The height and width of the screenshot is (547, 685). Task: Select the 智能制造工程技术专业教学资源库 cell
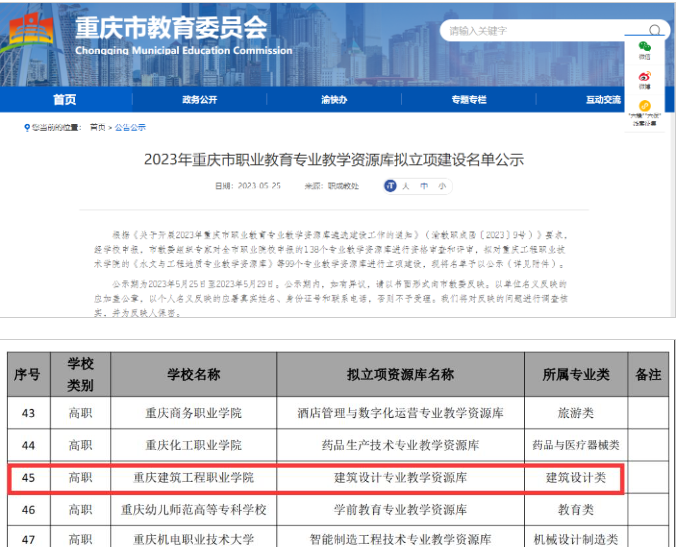400,537
